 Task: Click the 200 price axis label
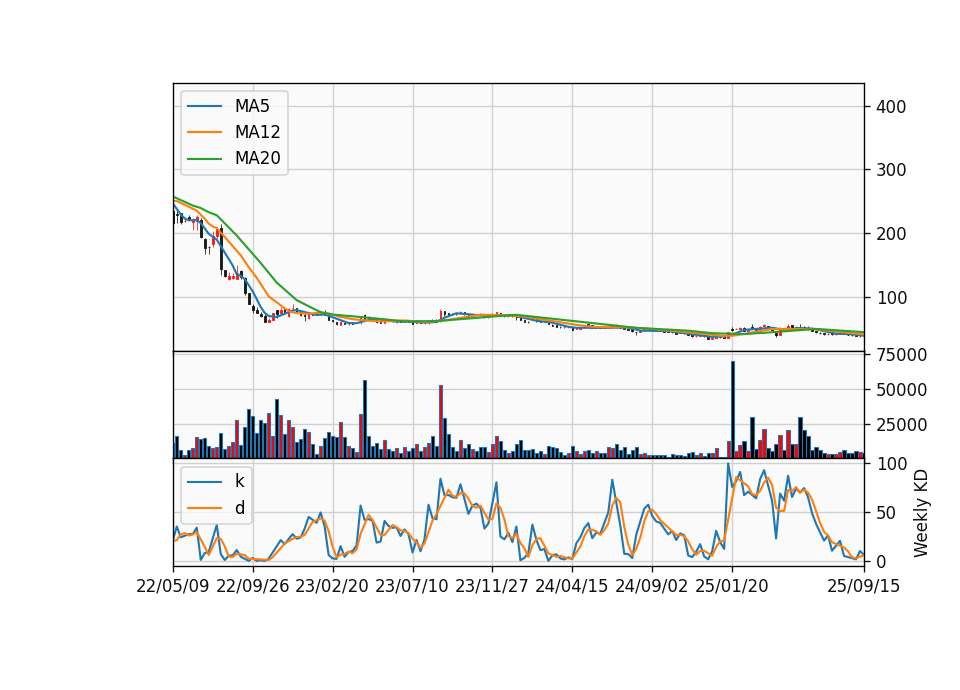(891, 233)
